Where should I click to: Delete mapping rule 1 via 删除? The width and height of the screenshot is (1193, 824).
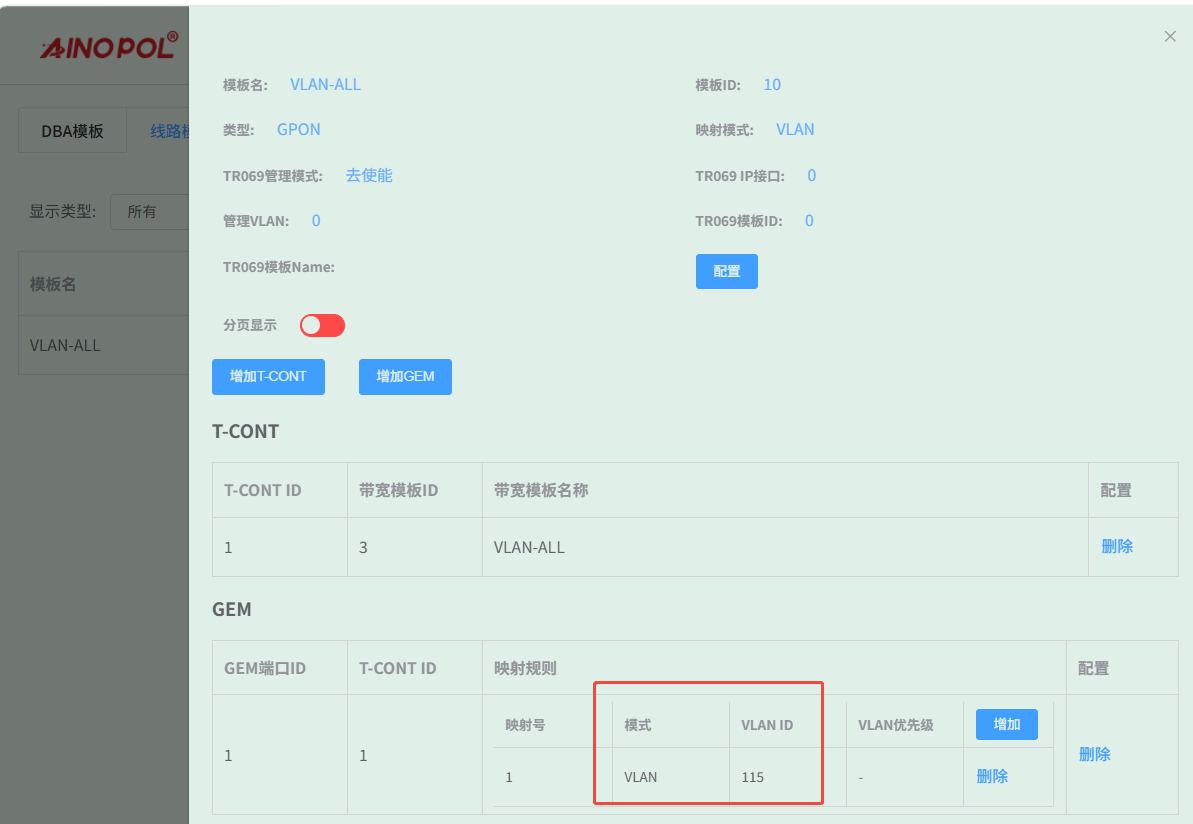click(992, 777)
